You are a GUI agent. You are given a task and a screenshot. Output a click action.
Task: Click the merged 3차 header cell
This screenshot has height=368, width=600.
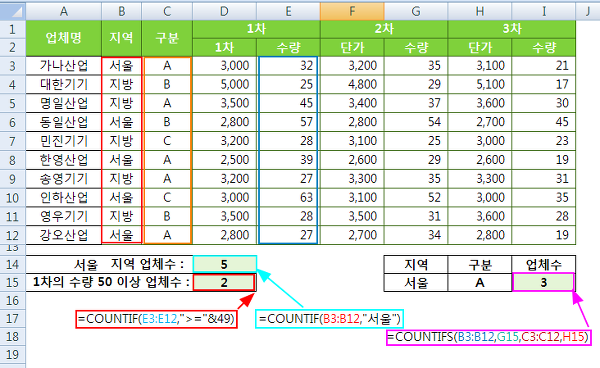coord(512,29)
